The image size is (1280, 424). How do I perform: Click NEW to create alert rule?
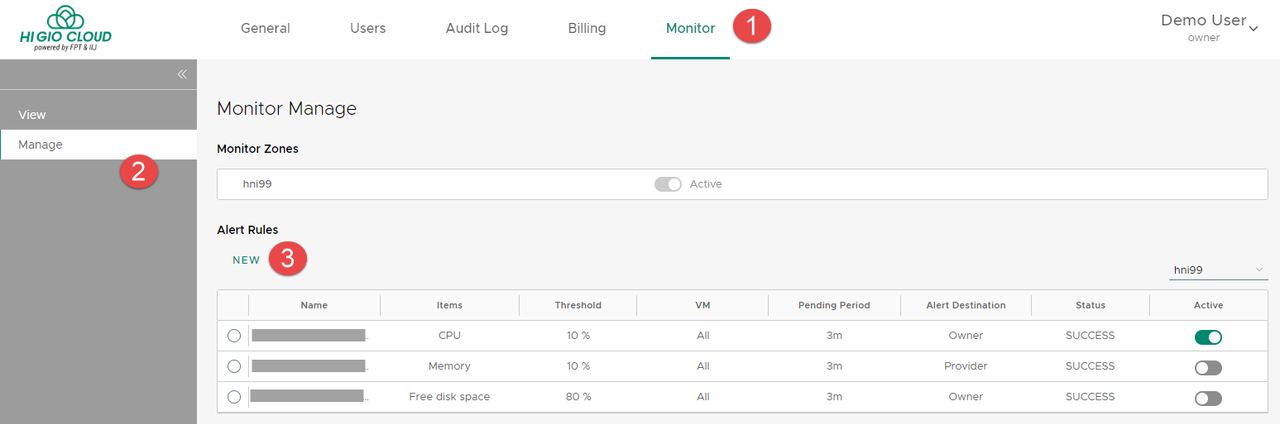click(246, 260)
